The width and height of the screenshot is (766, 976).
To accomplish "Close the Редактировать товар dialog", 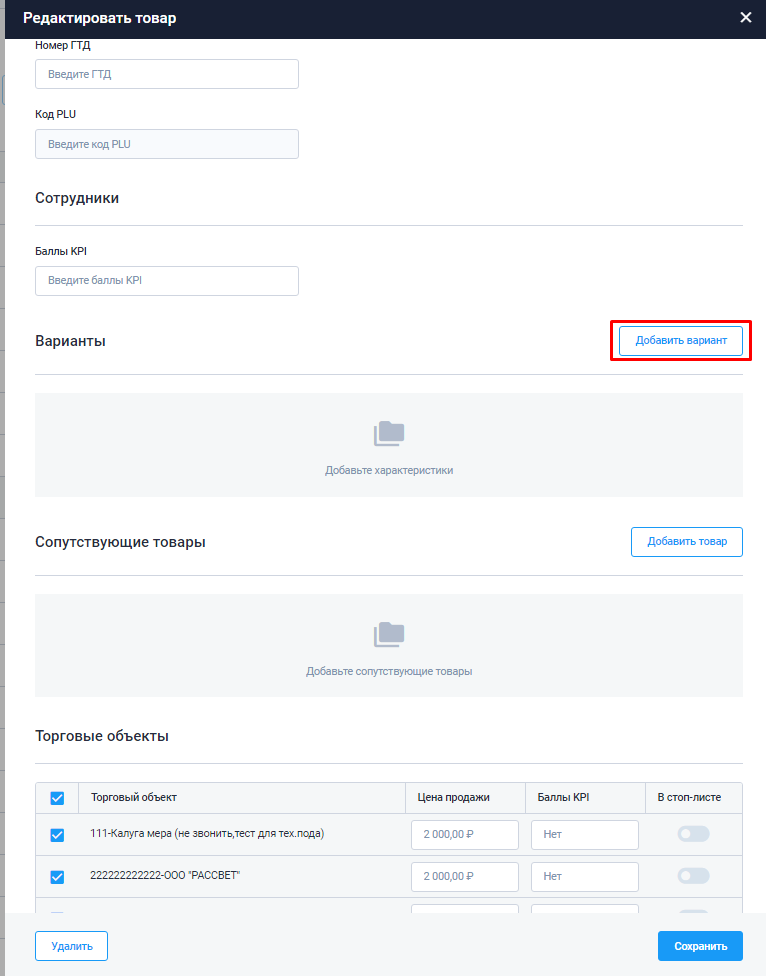I will click(x=745, y=17).
